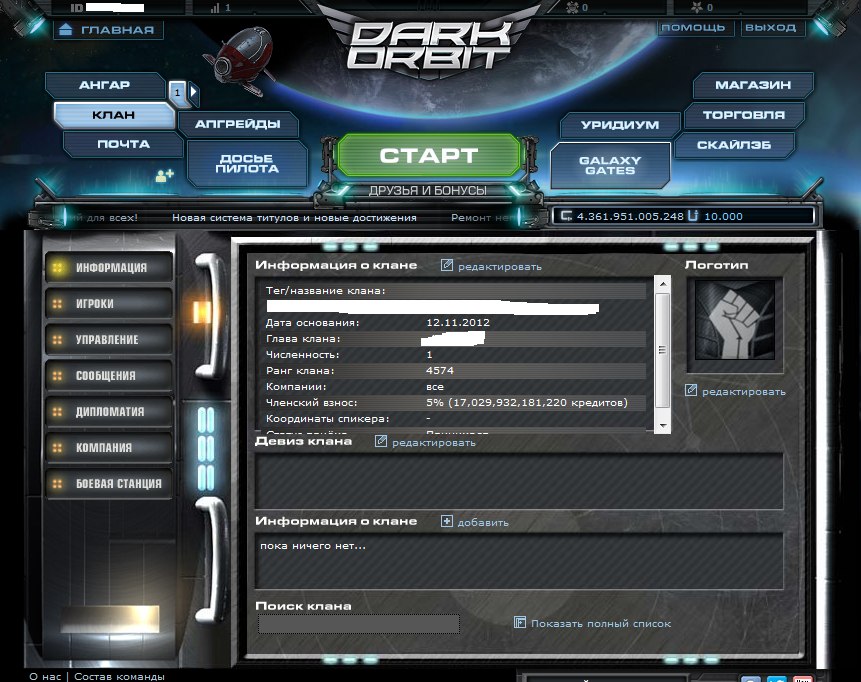Click the invite friend icon under ПОЧТА
This screenshot has height=682, width=861.
coord(164,176)
